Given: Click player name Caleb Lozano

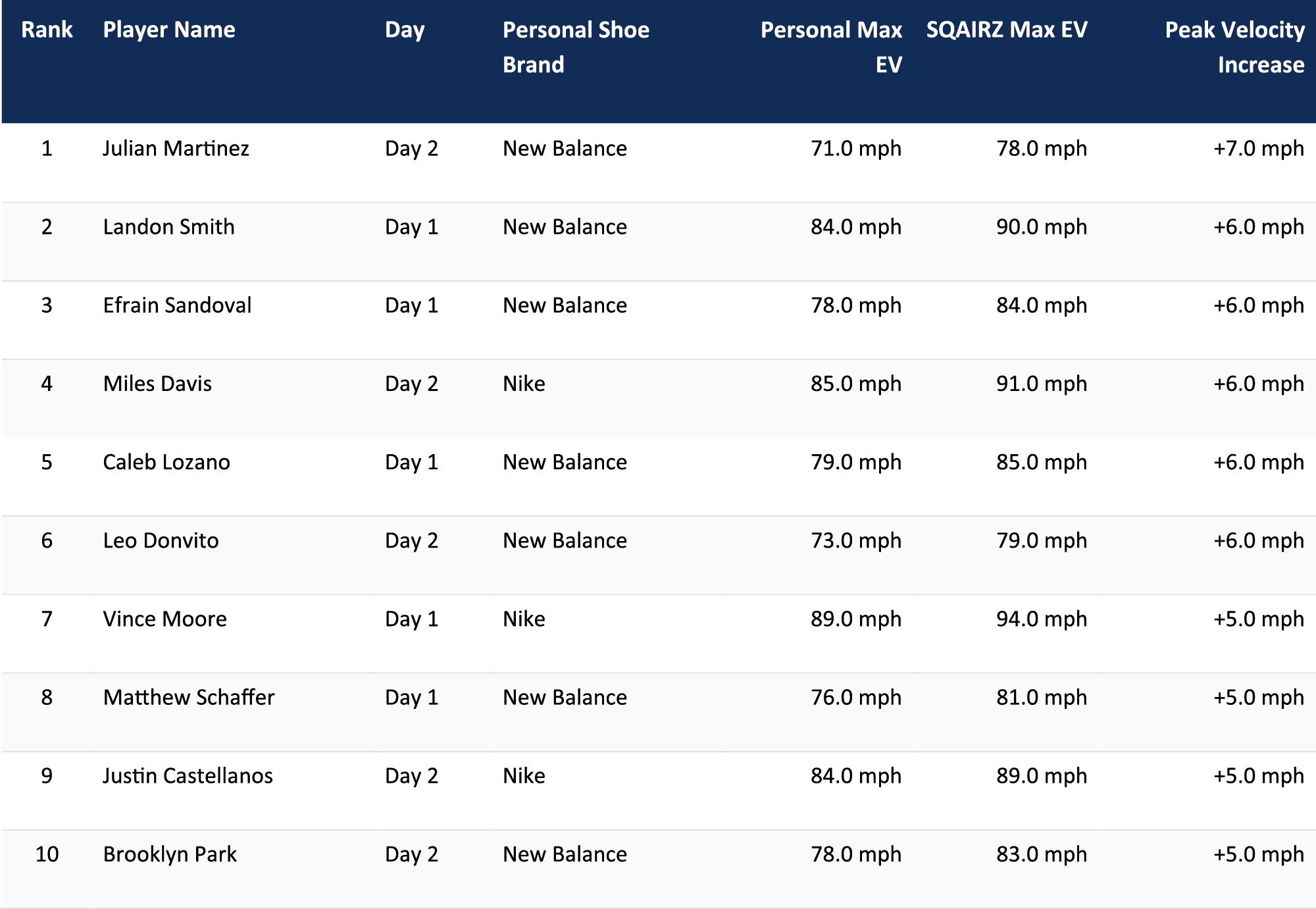Looking at the screenshot, I should point(166,462).
